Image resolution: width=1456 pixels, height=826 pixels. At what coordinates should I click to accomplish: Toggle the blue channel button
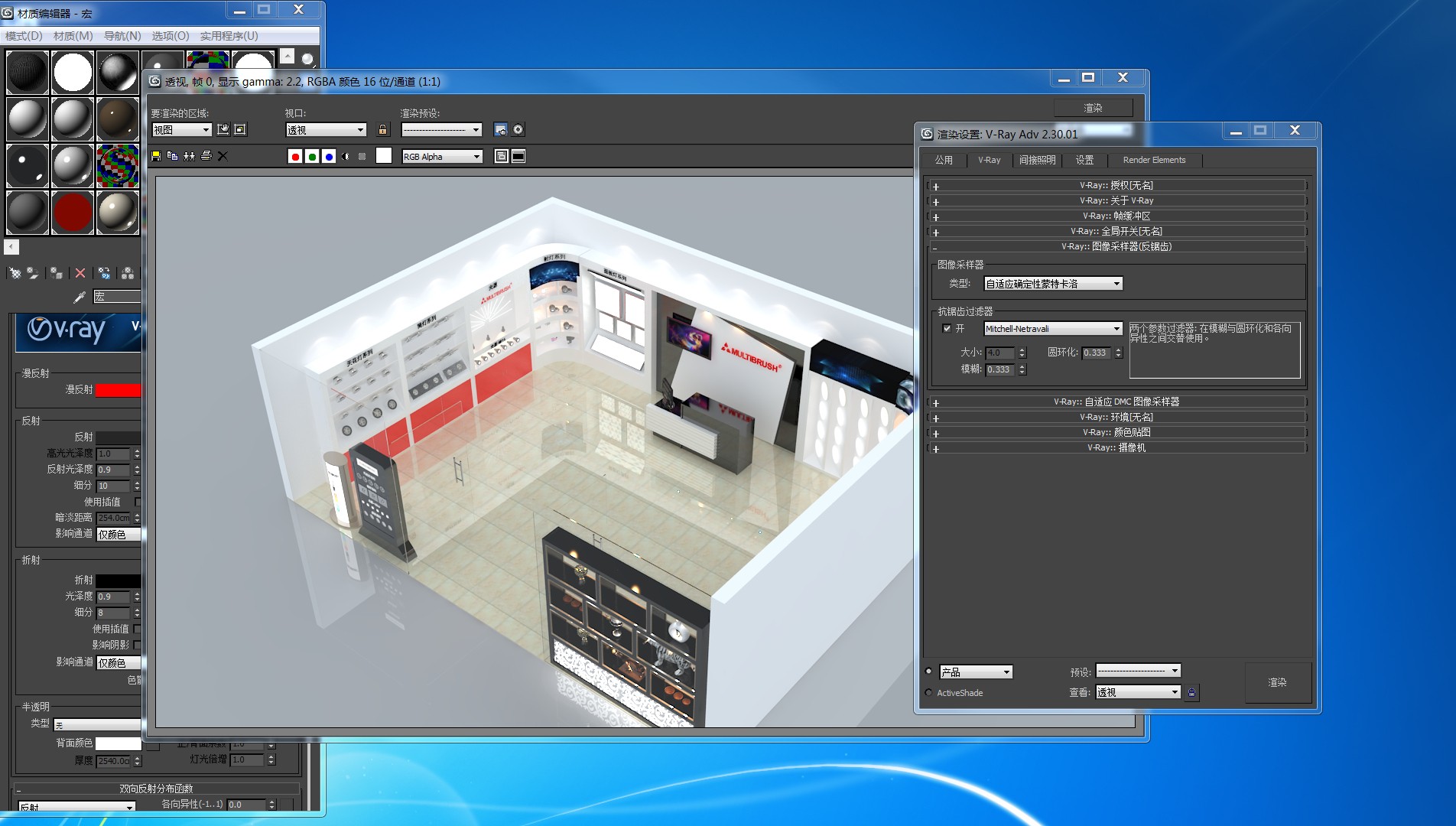(329, 157)
